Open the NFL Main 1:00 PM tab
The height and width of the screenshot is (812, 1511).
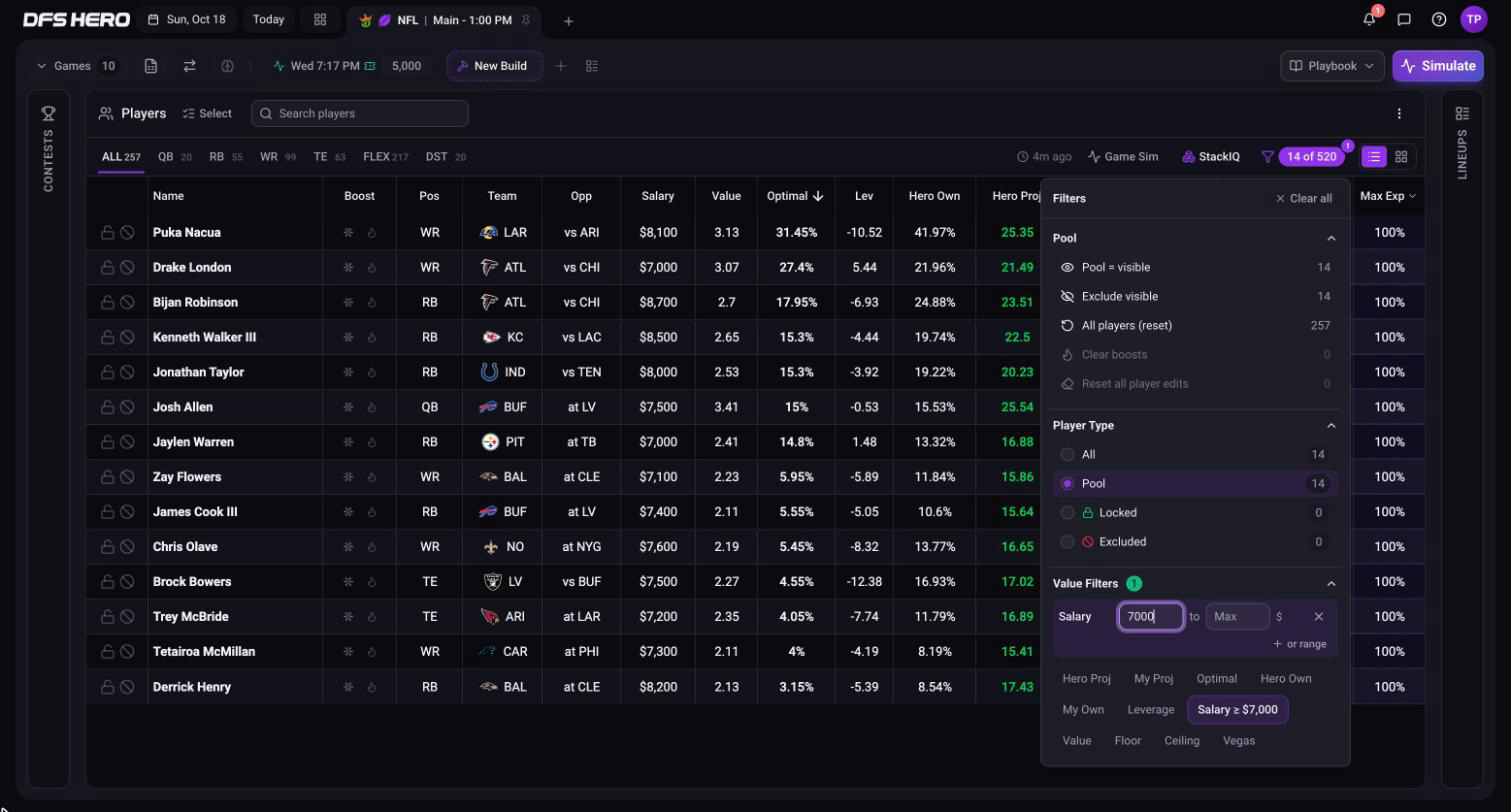coord(444,20)
